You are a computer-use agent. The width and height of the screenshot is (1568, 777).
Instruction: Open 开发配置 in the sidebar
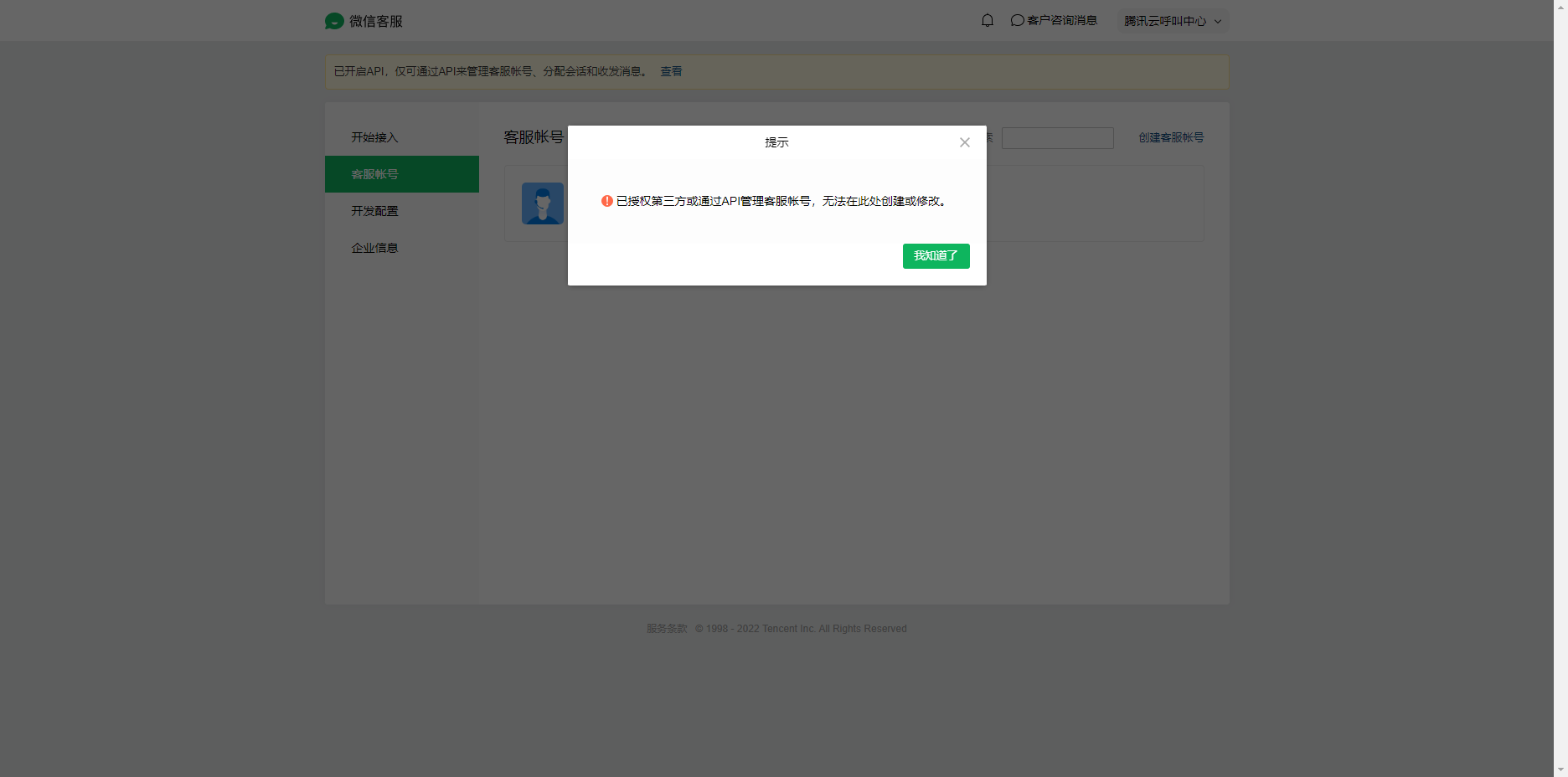[x=402, y=211]
